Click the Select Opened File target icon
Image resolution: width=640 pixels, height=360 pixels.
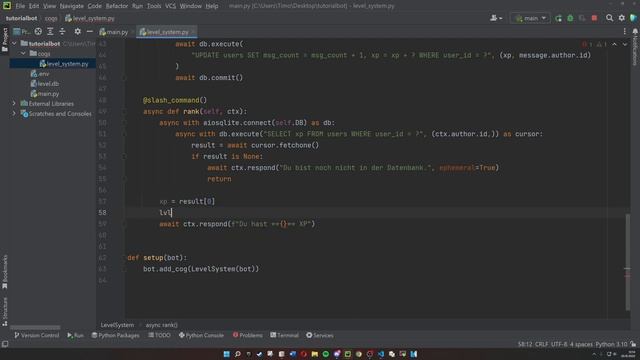point(38,31)
